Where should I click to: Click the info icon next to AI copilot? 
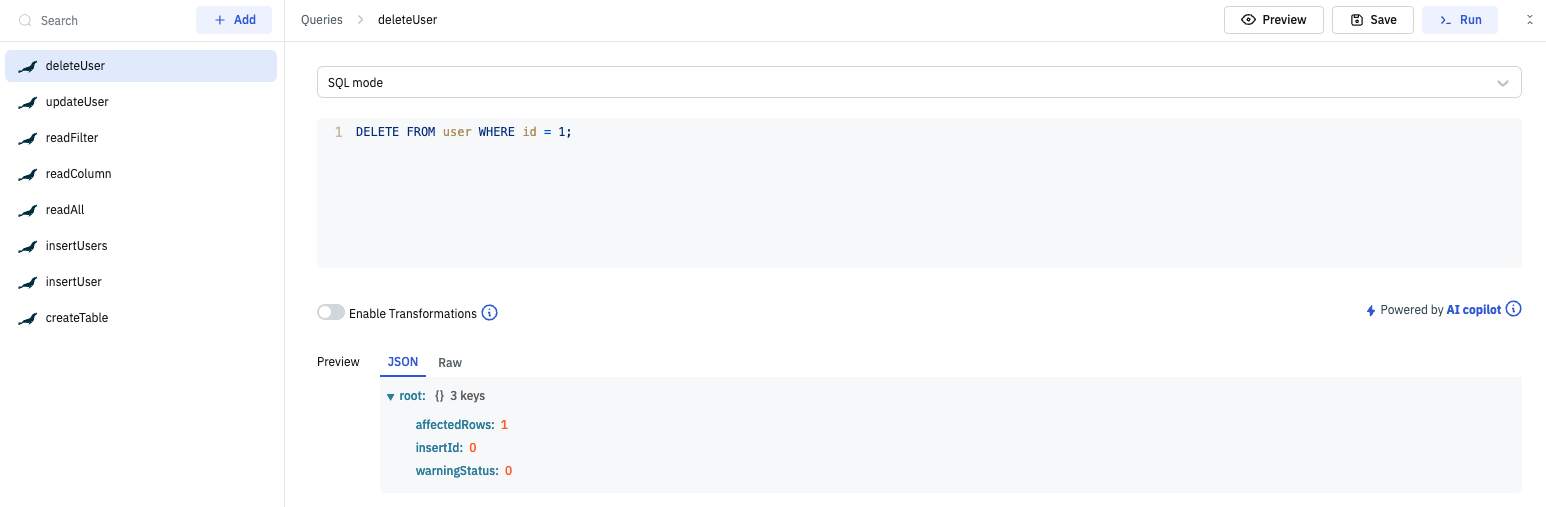(1514, 309)
